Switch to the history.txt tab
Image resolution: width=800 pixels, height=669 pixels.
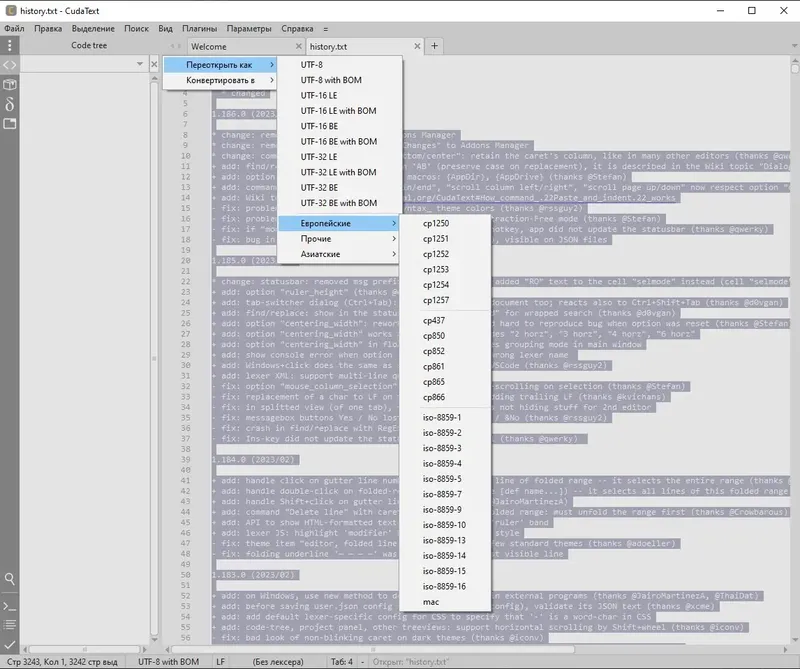[365, 46]
